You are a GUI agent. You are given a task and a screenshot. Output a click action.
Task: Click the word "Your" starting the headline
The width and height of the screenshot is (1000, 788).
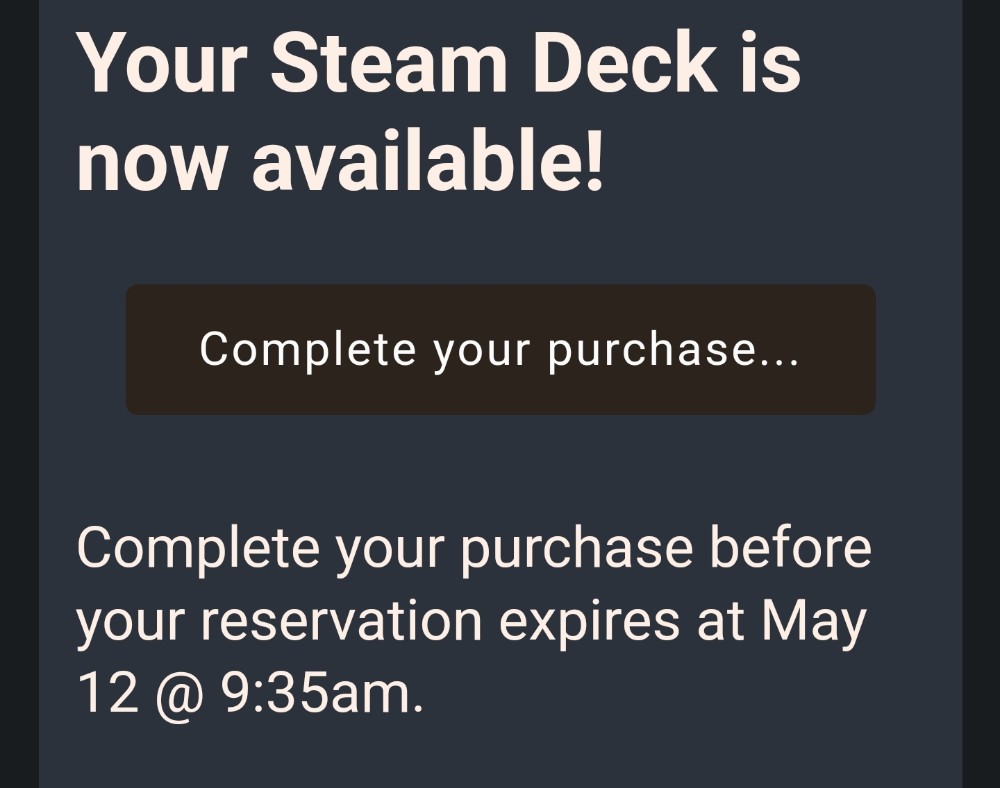[162, 64]
